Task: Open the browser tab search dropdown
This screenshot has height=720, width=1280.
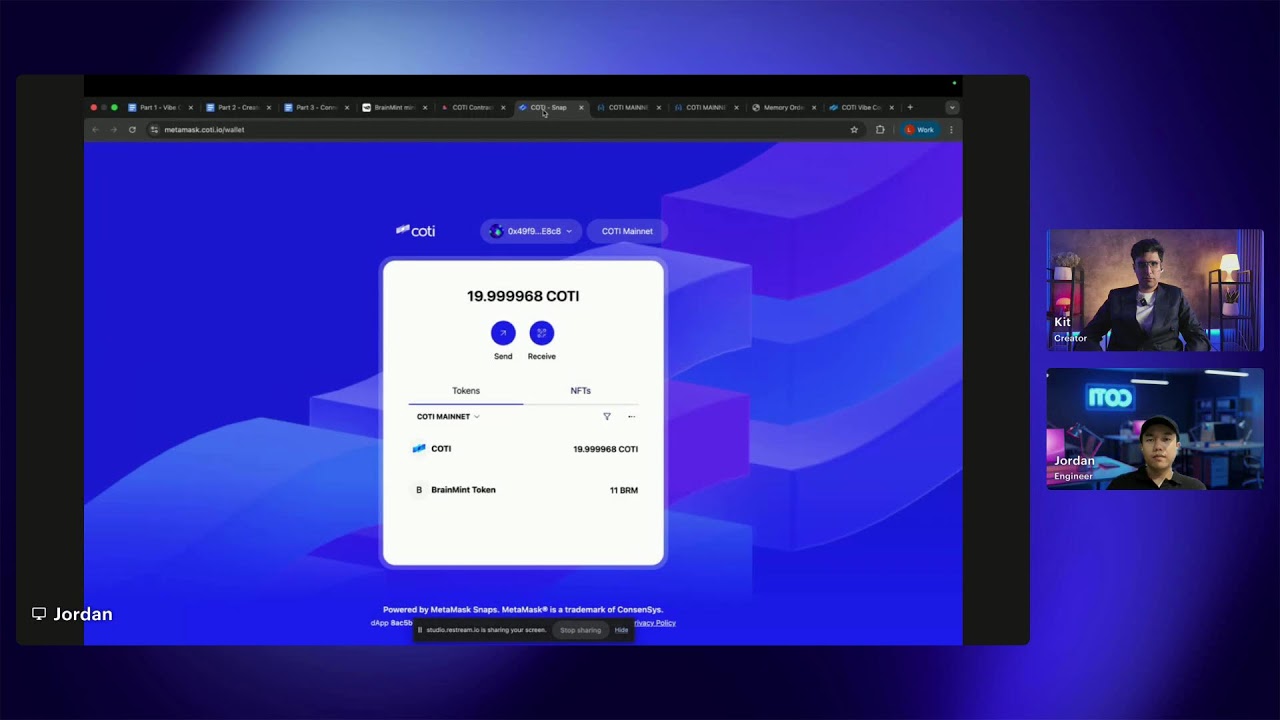Action: click(x=952, y=107)
